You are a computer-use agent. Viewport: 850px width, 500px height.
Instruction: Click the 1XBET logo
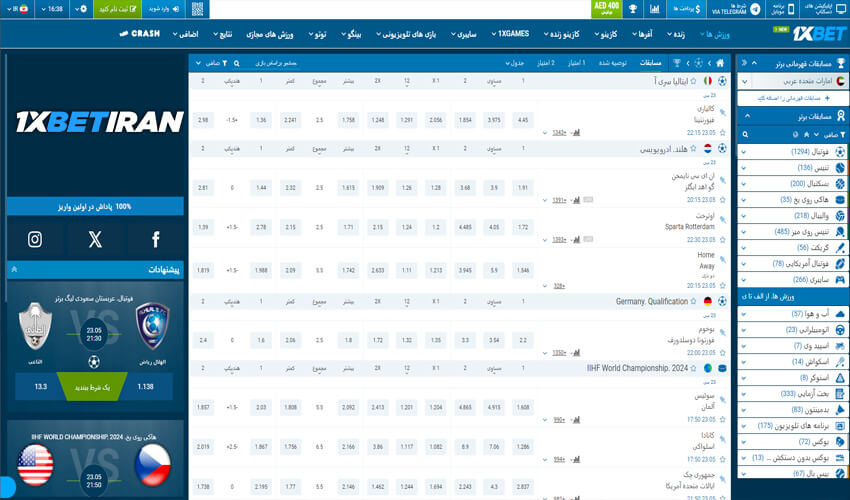point(819,34)
